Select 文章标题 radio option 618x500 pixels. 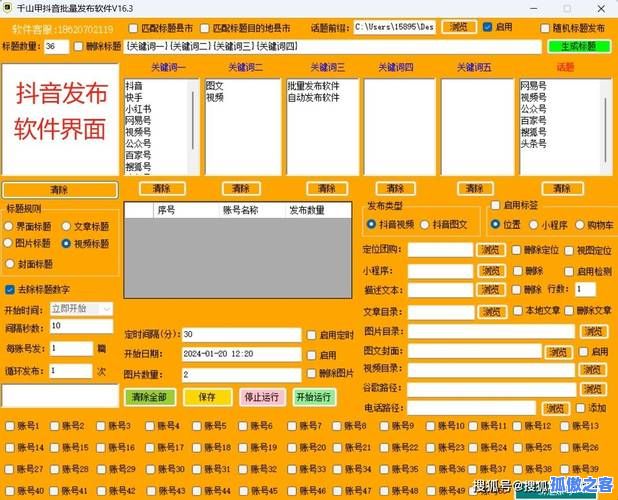66,227
